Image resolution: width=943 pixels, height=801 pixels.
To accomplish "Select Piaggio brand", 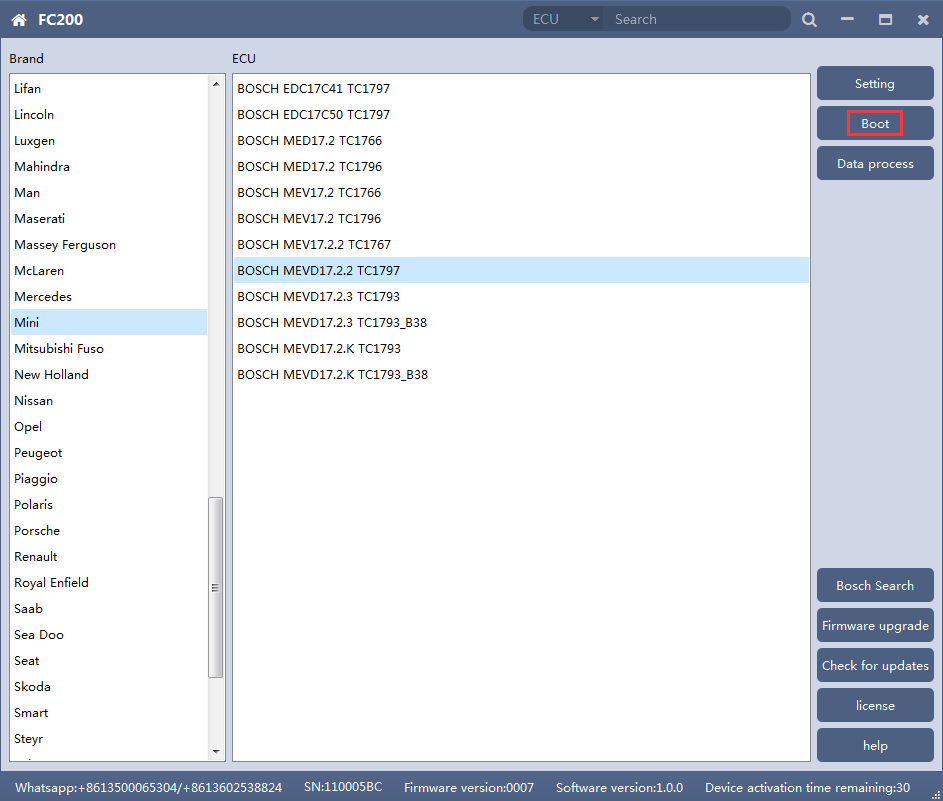I will [109, 479].
